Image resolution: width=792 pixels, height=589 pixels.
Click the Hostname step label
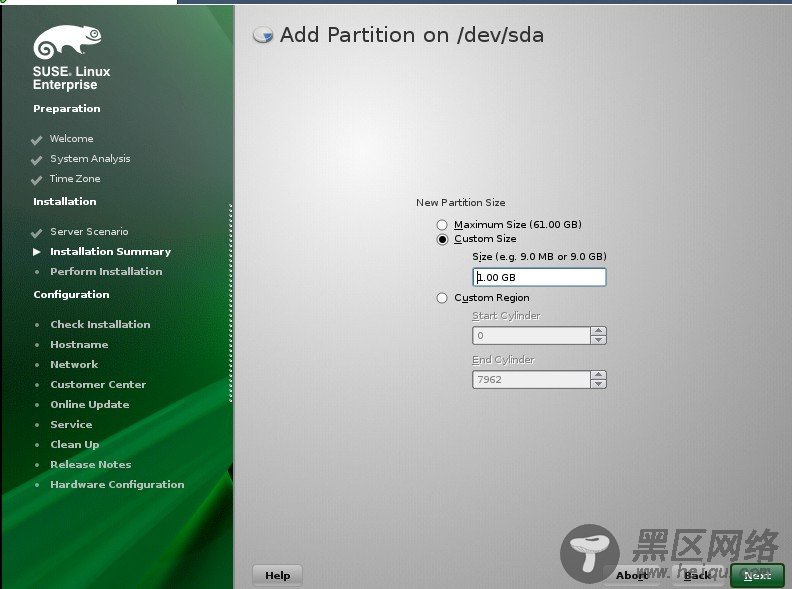click(x=79, y=345)
